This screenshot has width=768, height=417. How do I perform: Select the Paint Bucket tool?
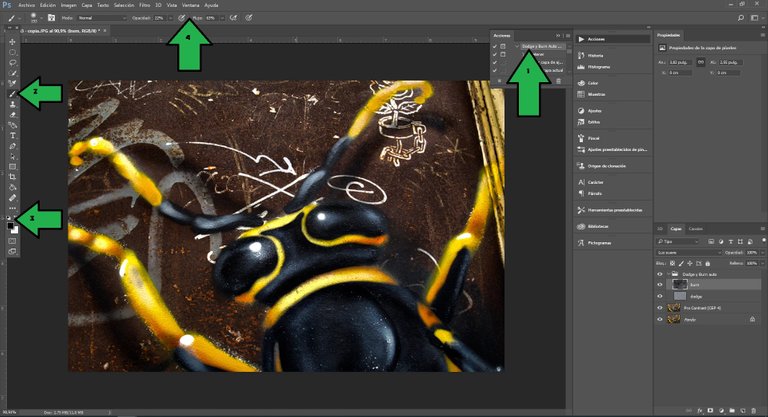pos(12,188)
